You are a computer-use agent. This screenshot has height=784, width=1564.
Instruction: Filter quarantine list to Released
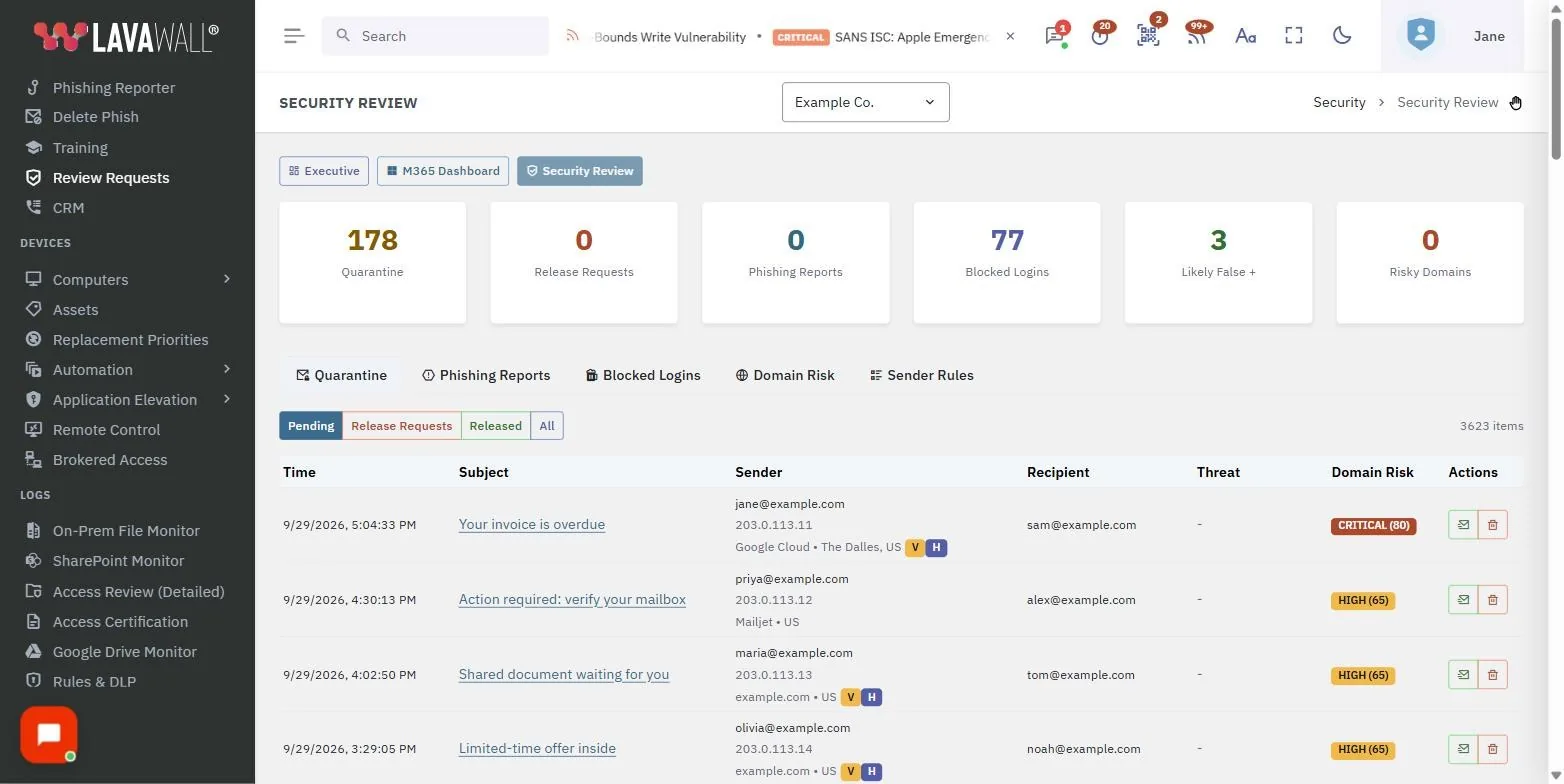point(496,426)
